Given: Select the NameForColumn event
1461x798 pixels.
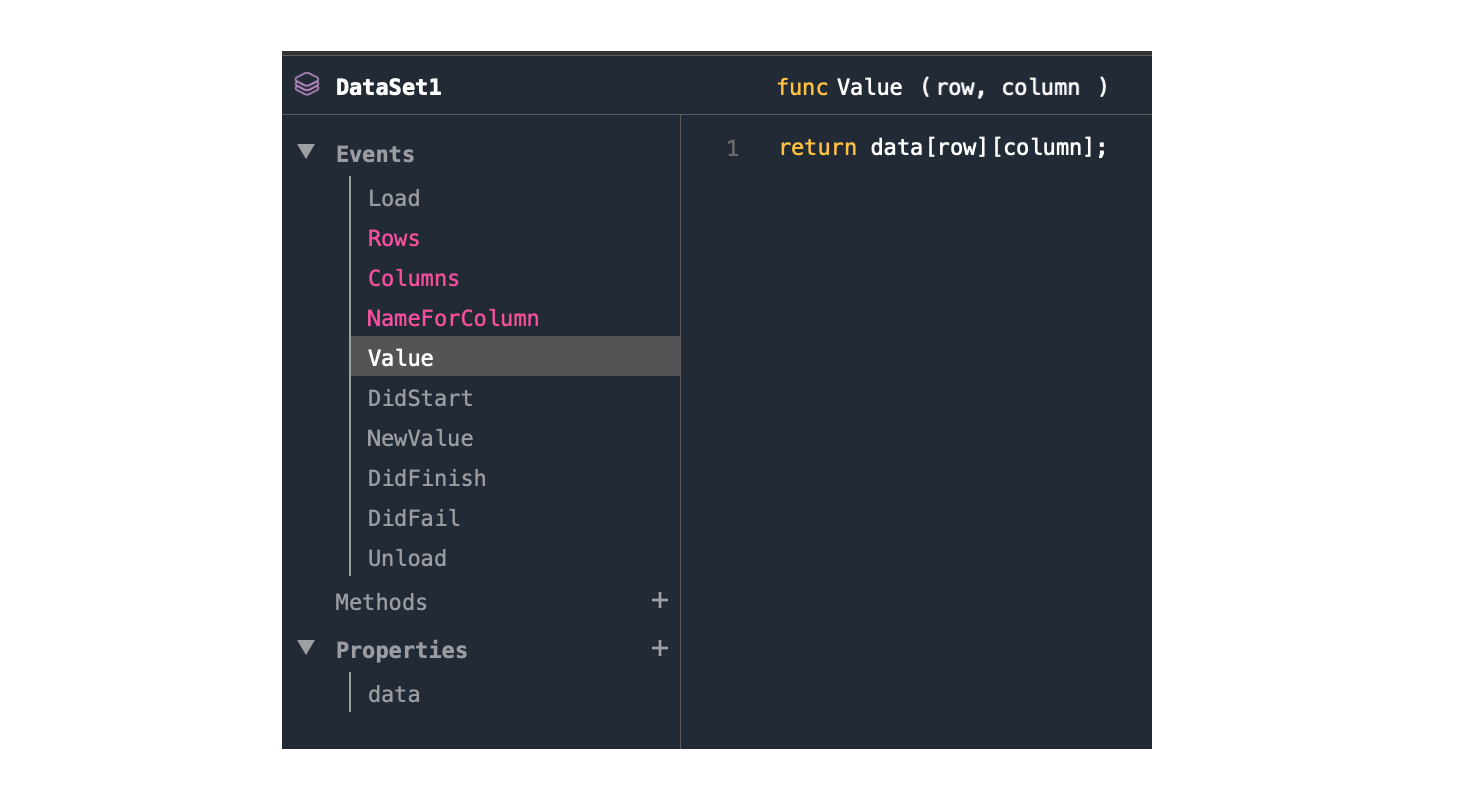Looking at the screenshot, I should tap(453, 318).
